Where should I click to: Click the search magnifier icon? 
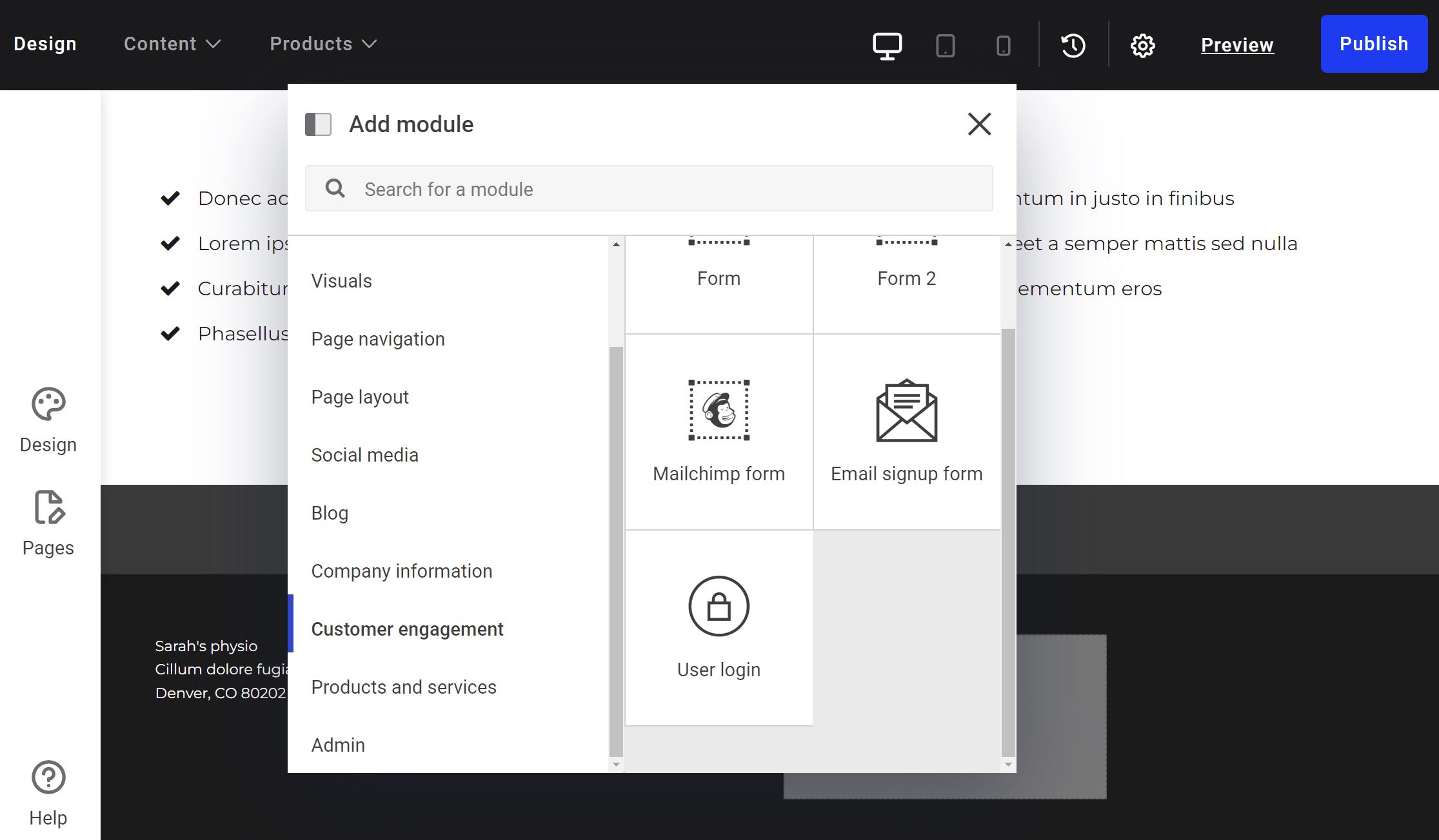click(335, 188)
